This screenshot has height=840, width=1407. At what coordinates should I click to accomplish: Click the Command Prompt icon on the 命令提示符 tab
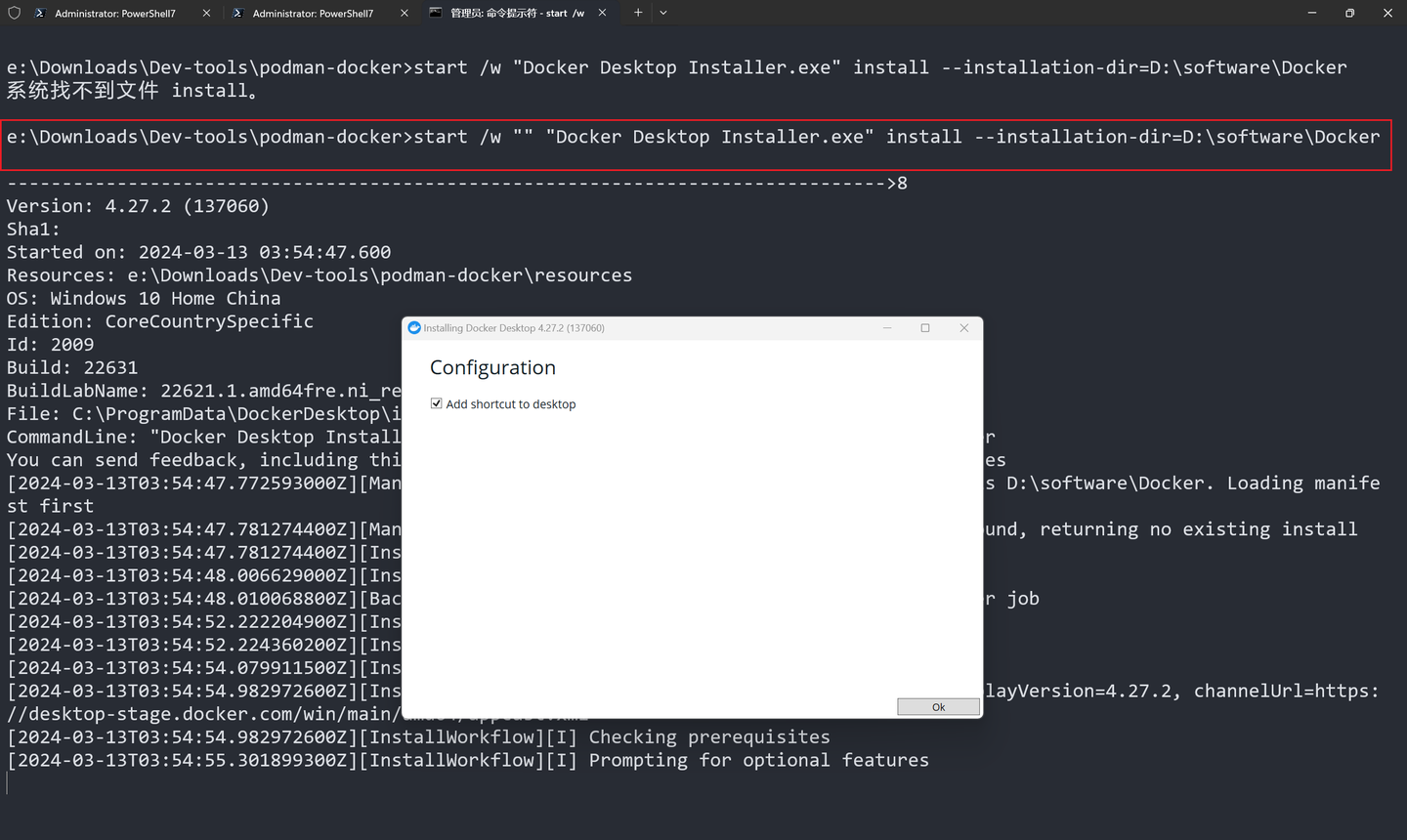coord(436,13)
